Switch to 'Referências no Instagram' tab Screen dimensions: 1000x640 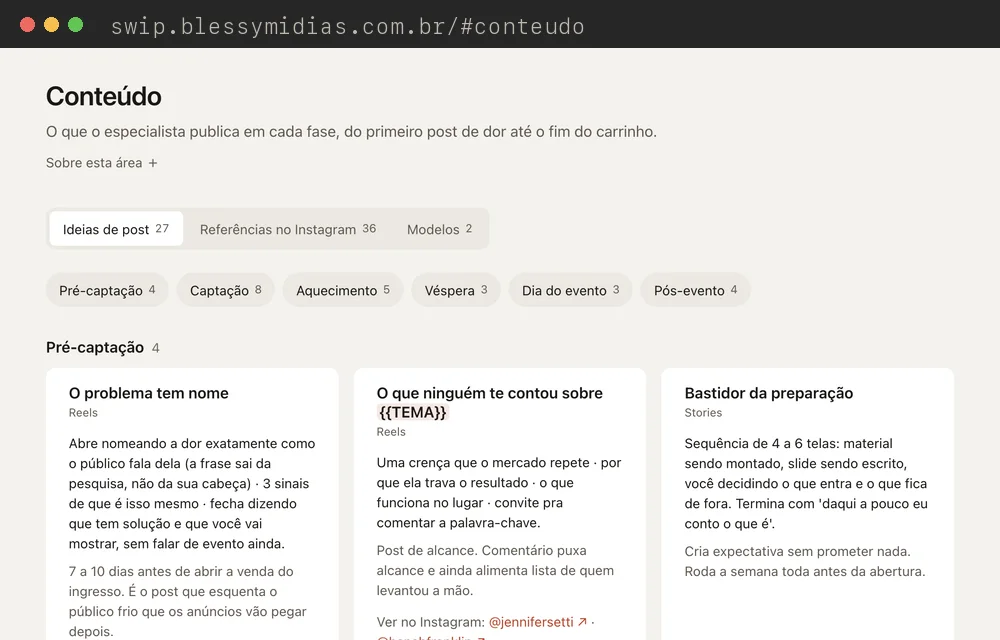click(x=288, y=229)
